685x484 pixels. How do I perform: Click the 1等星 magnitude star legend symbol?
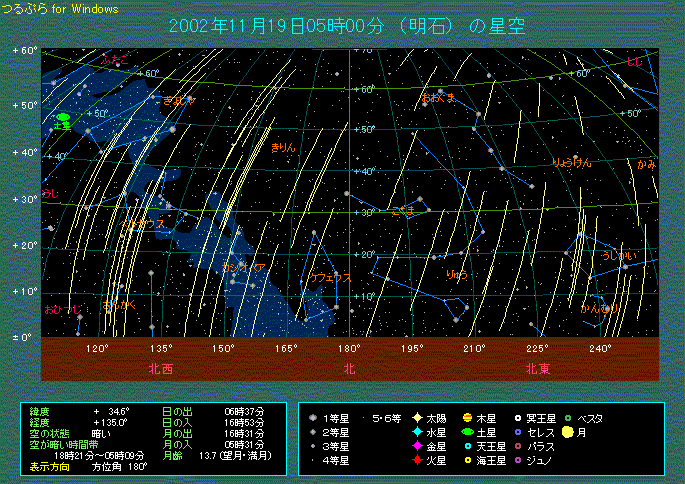(314, 417)
